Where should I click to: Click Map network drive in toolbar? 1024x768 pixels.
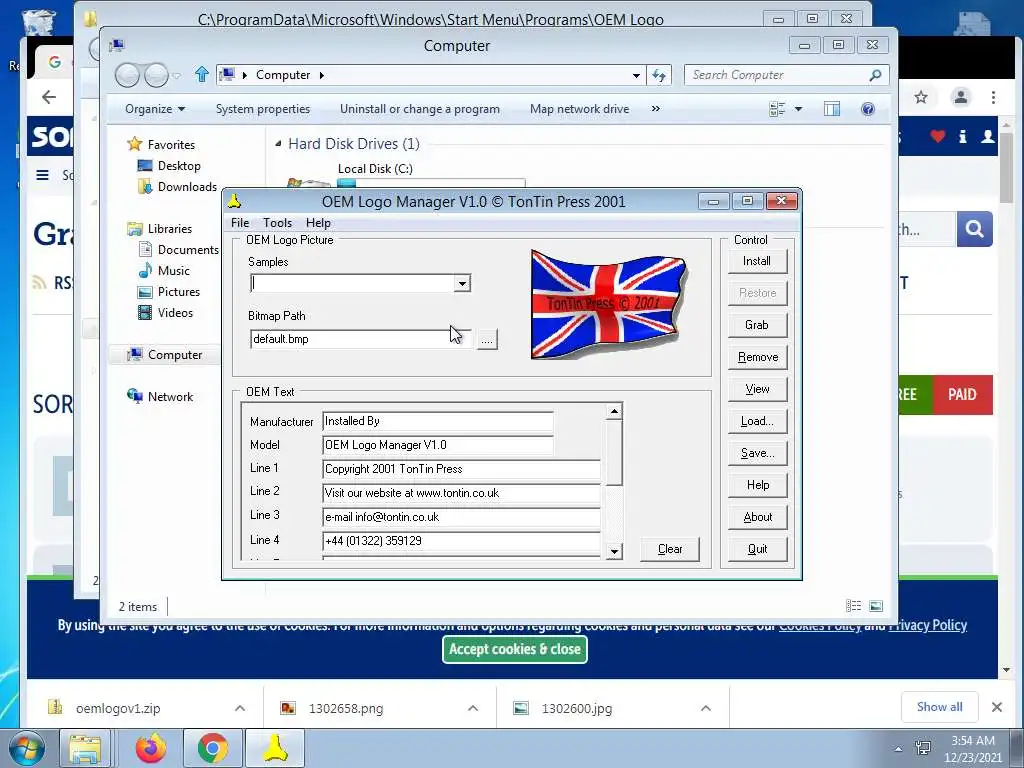point(579,109)
